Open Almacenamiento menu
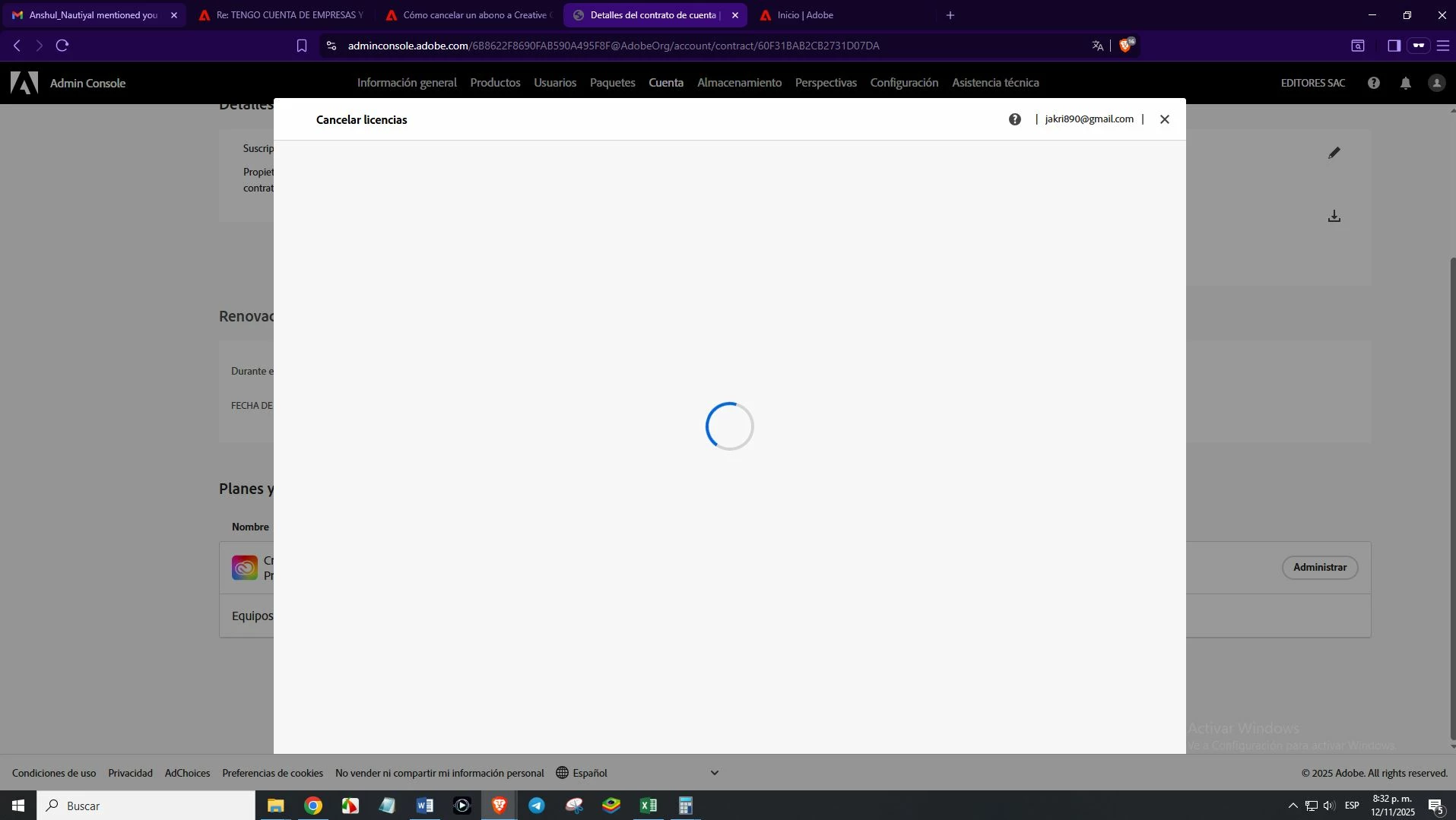This screenshot has height=820, width=1456. pos(739,83)
